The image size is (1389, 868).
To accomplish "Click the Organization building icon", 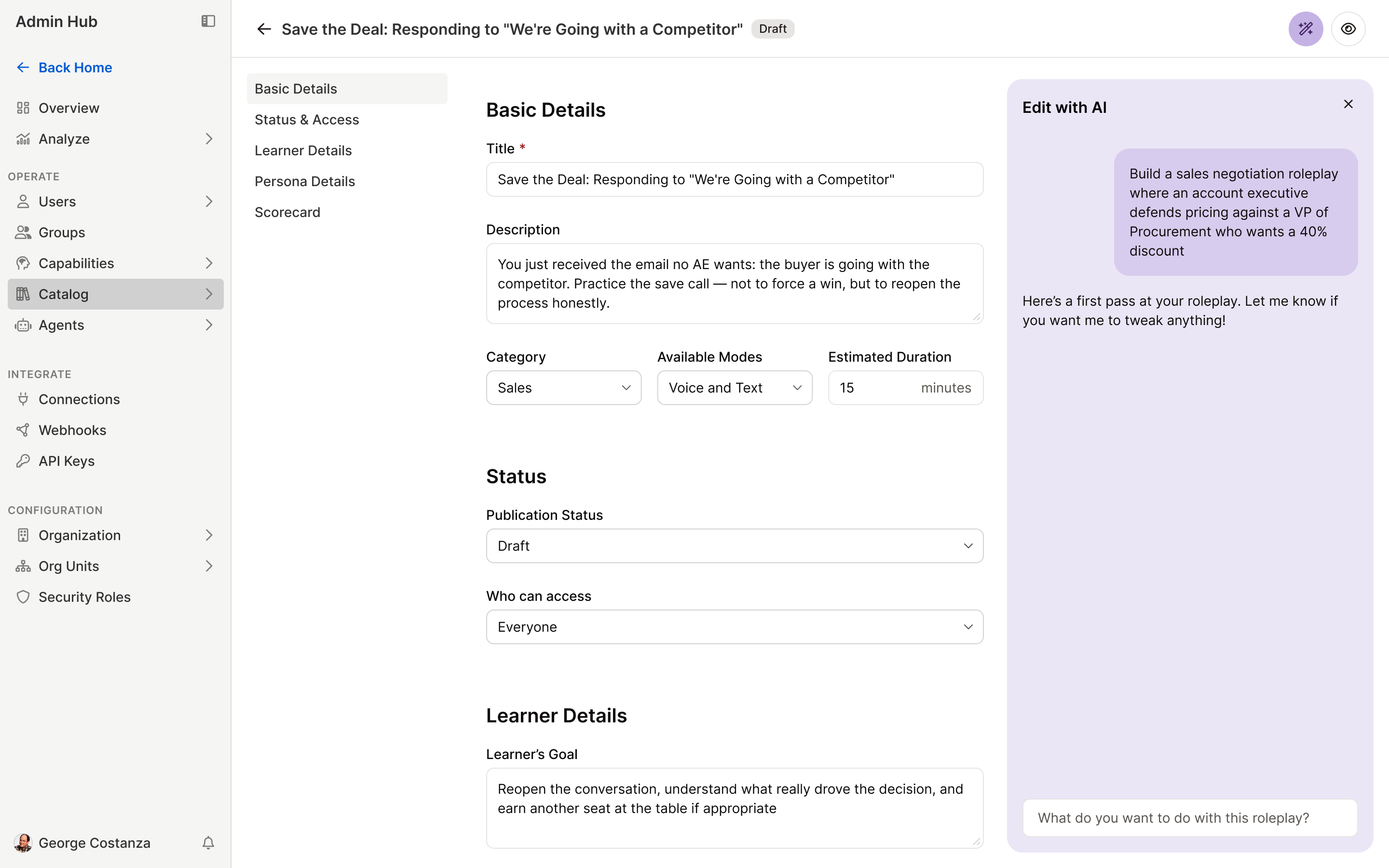I will 23,535.
